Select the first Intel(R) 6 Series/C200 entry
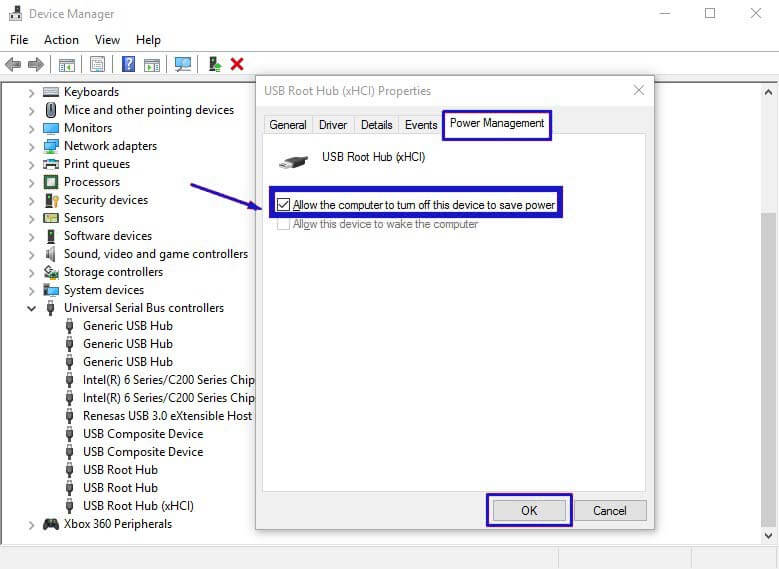The height and width of the screenshot is (569, 779). [169, 380]
